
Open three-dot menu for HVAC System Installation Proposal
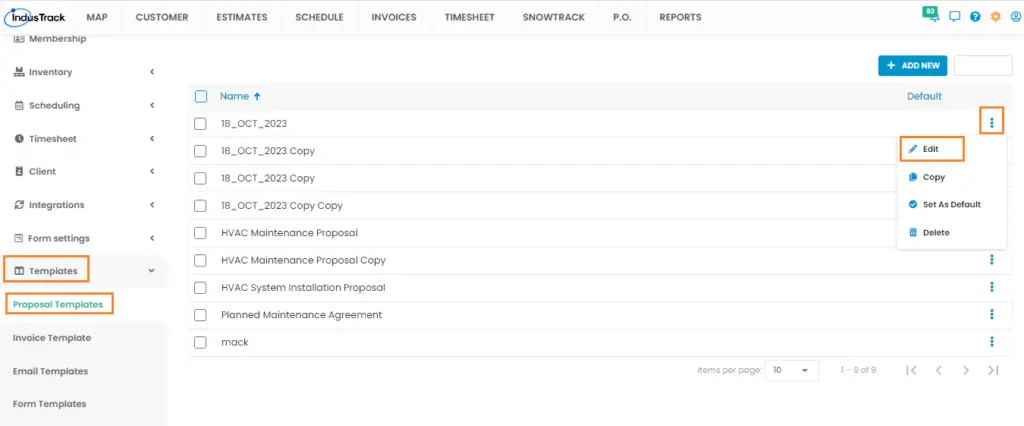(991, 287)
